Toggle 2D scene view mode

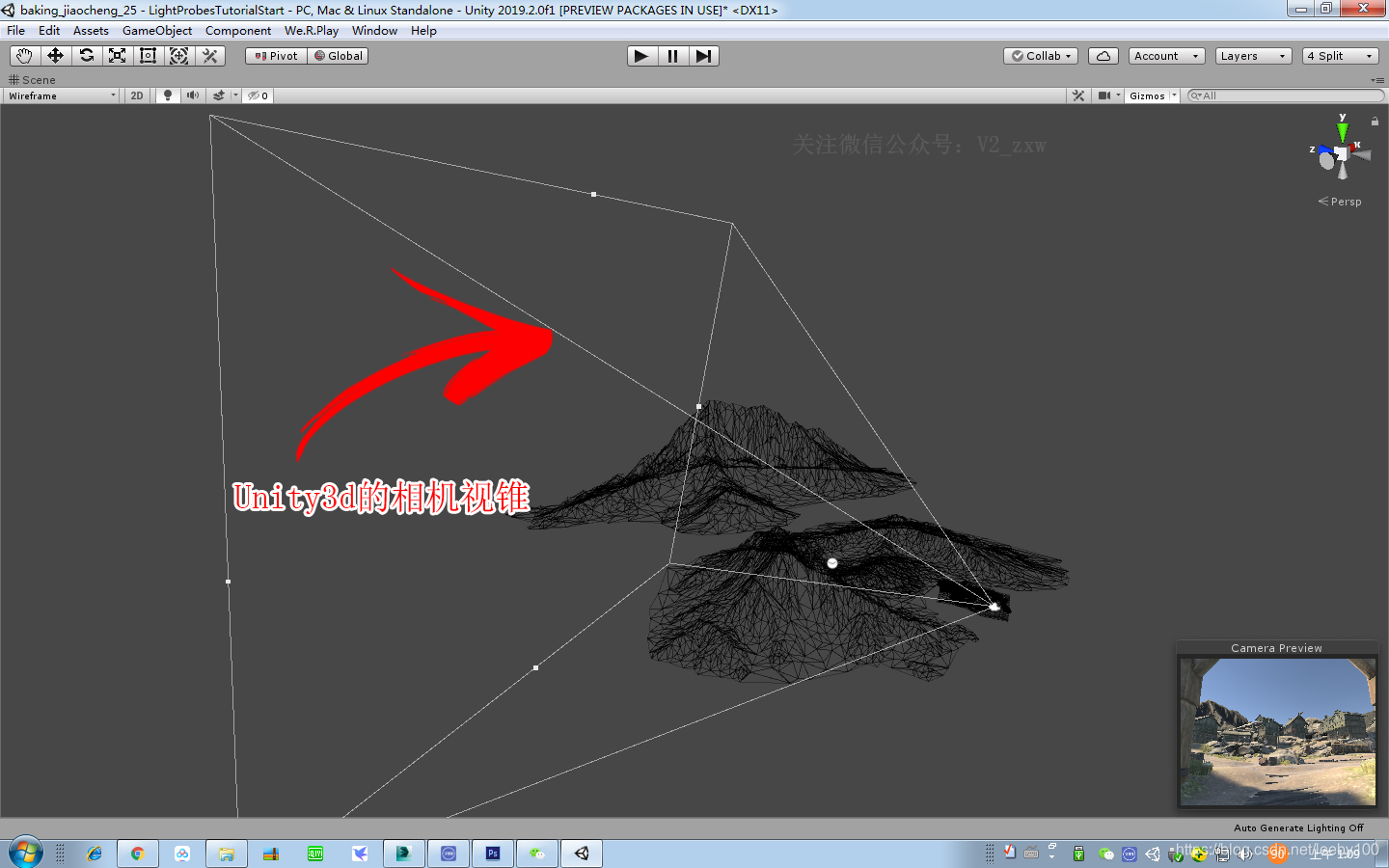[137, 95]
